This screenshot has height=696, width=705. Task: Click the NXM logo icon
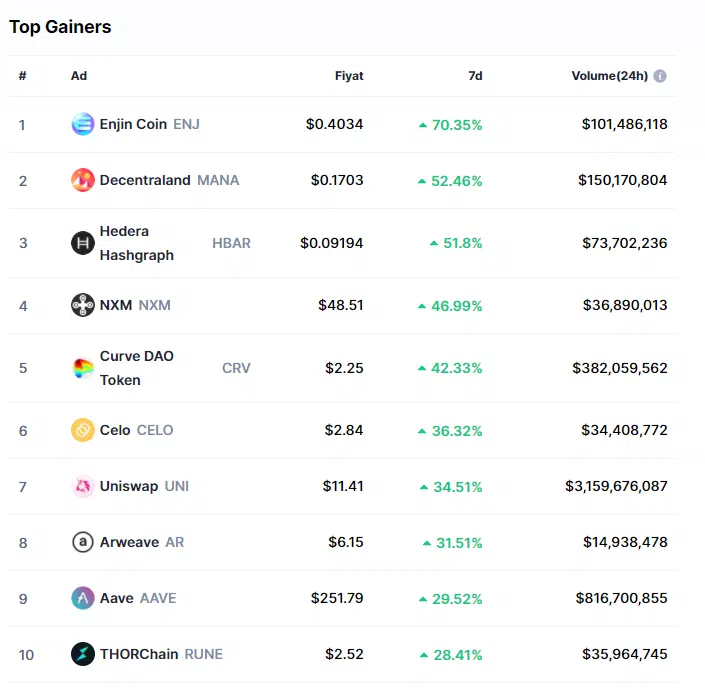click(x=83, y=305)
